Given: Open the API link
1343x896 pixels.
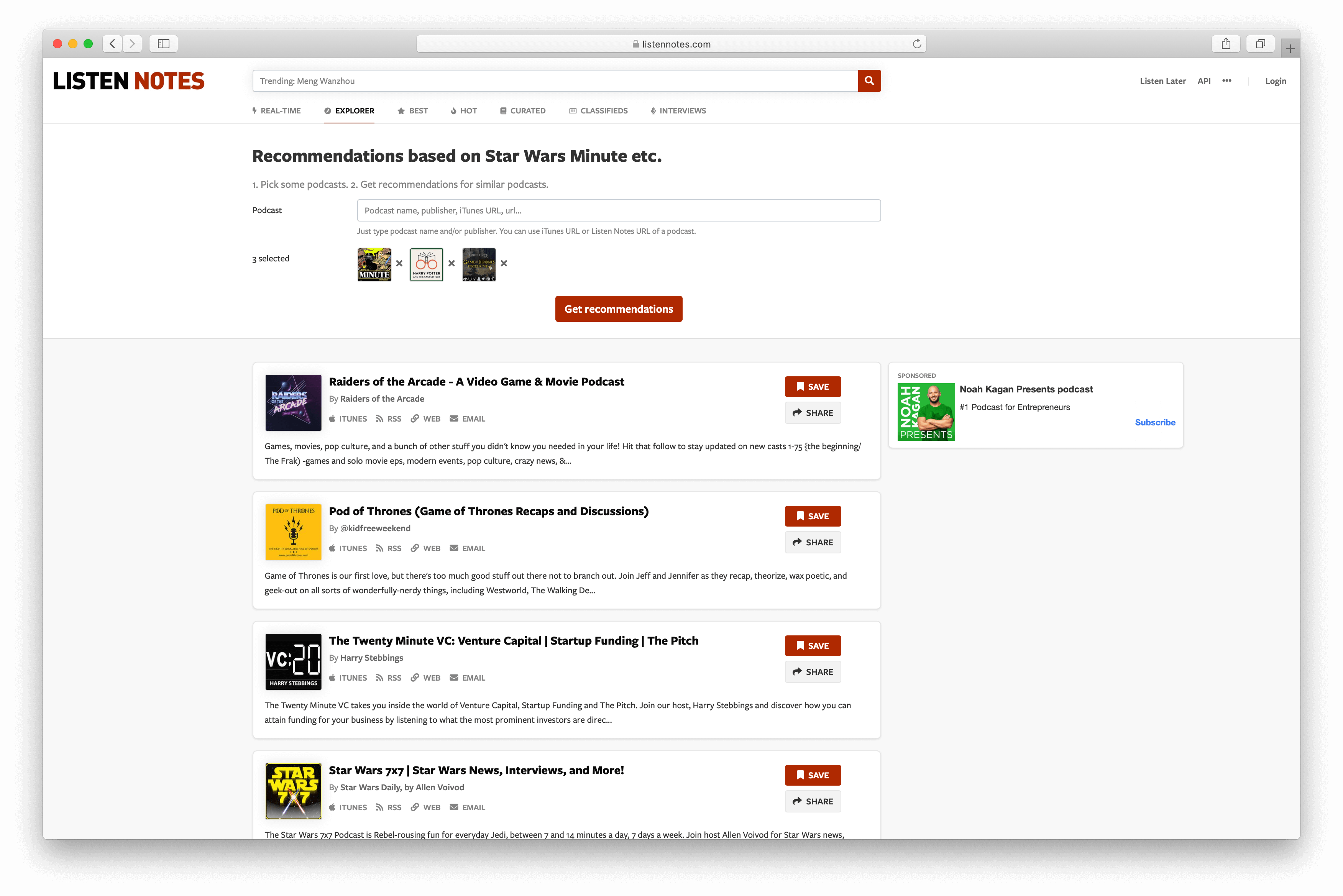Looking at the screenshot, I should [x=1203, y=81].
